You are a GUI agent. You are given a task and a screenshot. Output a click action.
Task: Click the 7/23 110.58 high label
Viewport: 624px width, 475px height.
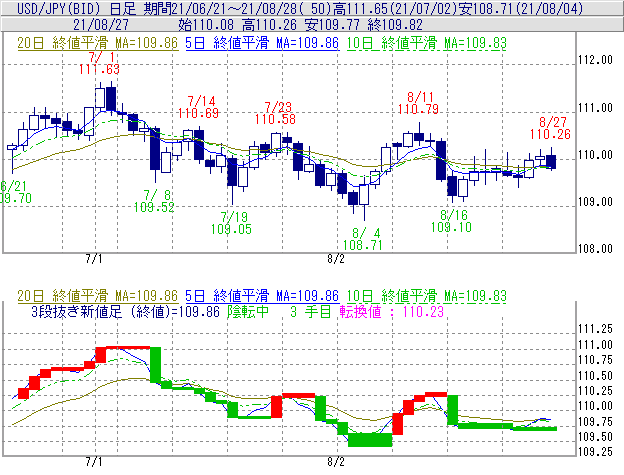275,113
